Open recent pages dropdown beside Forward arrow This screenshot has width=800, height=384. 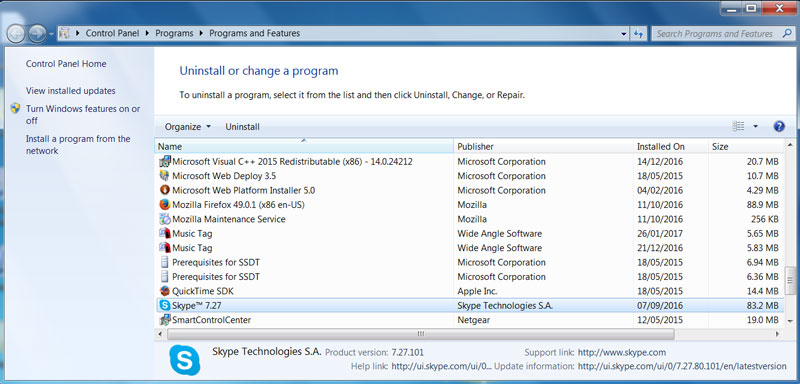pyautogui.click(x=52, y=34)
